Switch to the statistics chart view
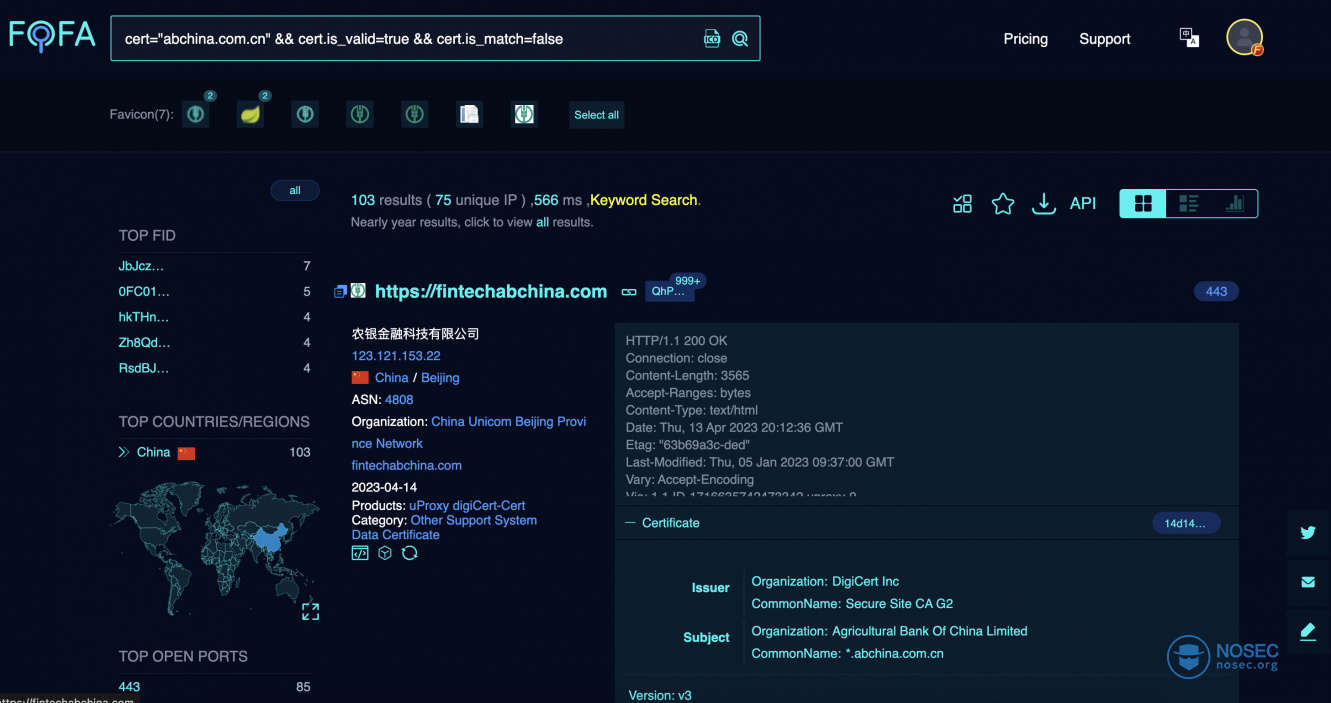1331x703 pixels. (1235, 204)
